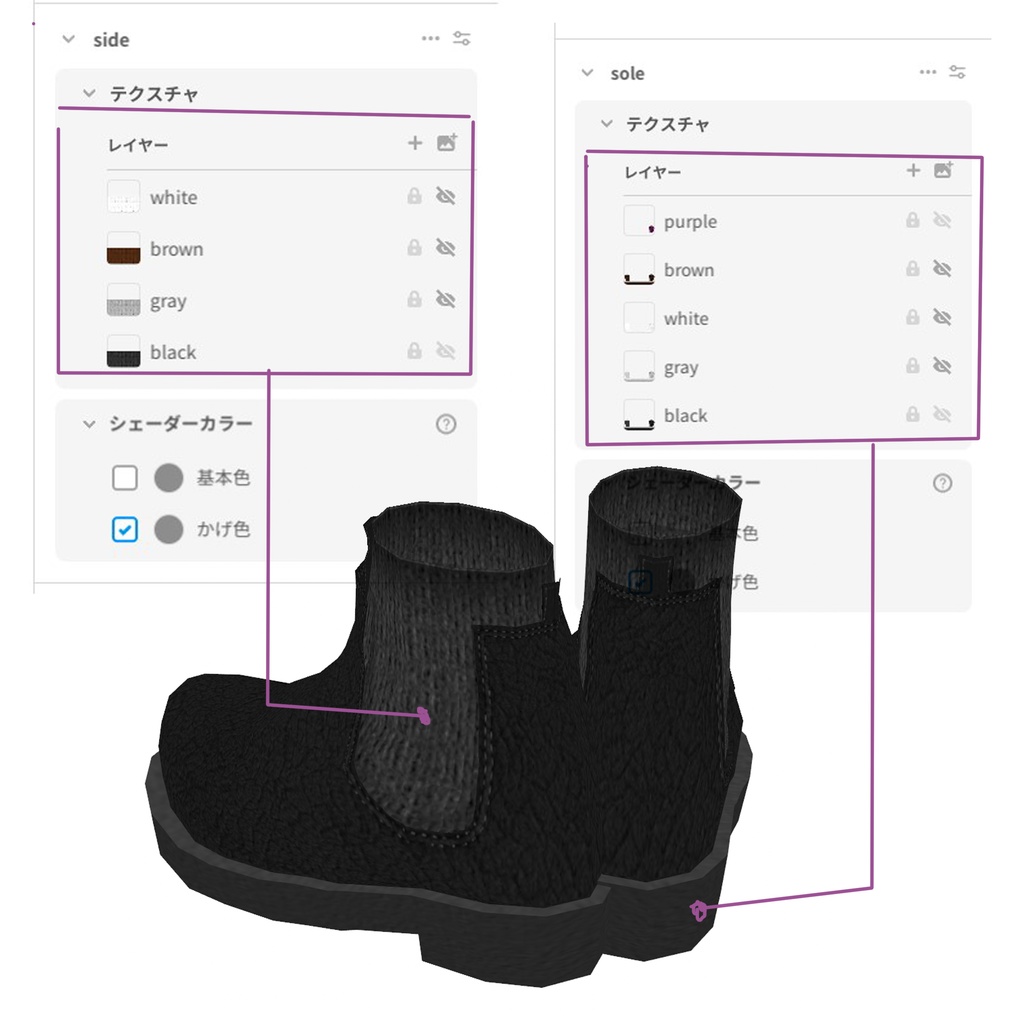Lock the white layer in side
Image resolution: width=1024 pixels, height=1024 pixels.
click(414, 196)
